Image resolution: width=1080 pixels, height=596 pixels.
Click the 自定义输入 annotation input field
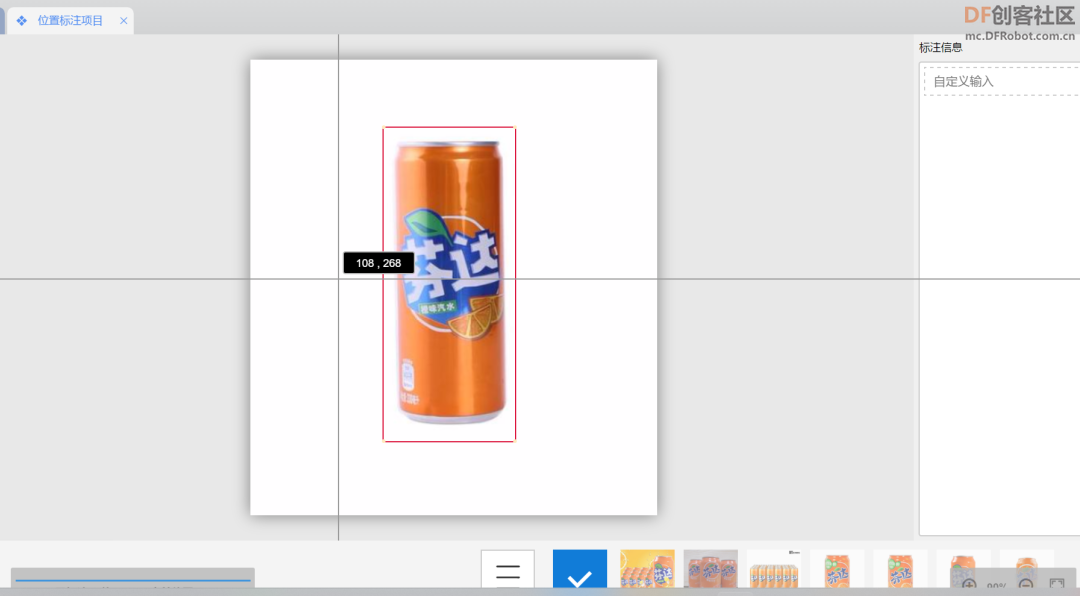click(1001, 81)
